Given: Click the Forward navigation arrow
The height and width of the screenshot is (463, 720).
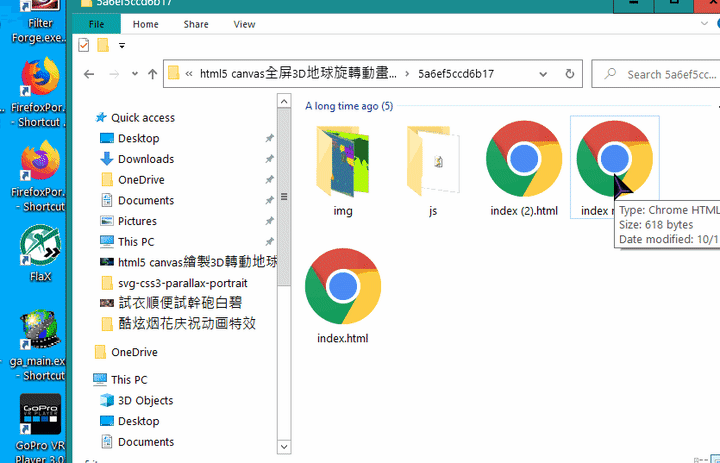Looking at the screenshot, I should 114,74.
